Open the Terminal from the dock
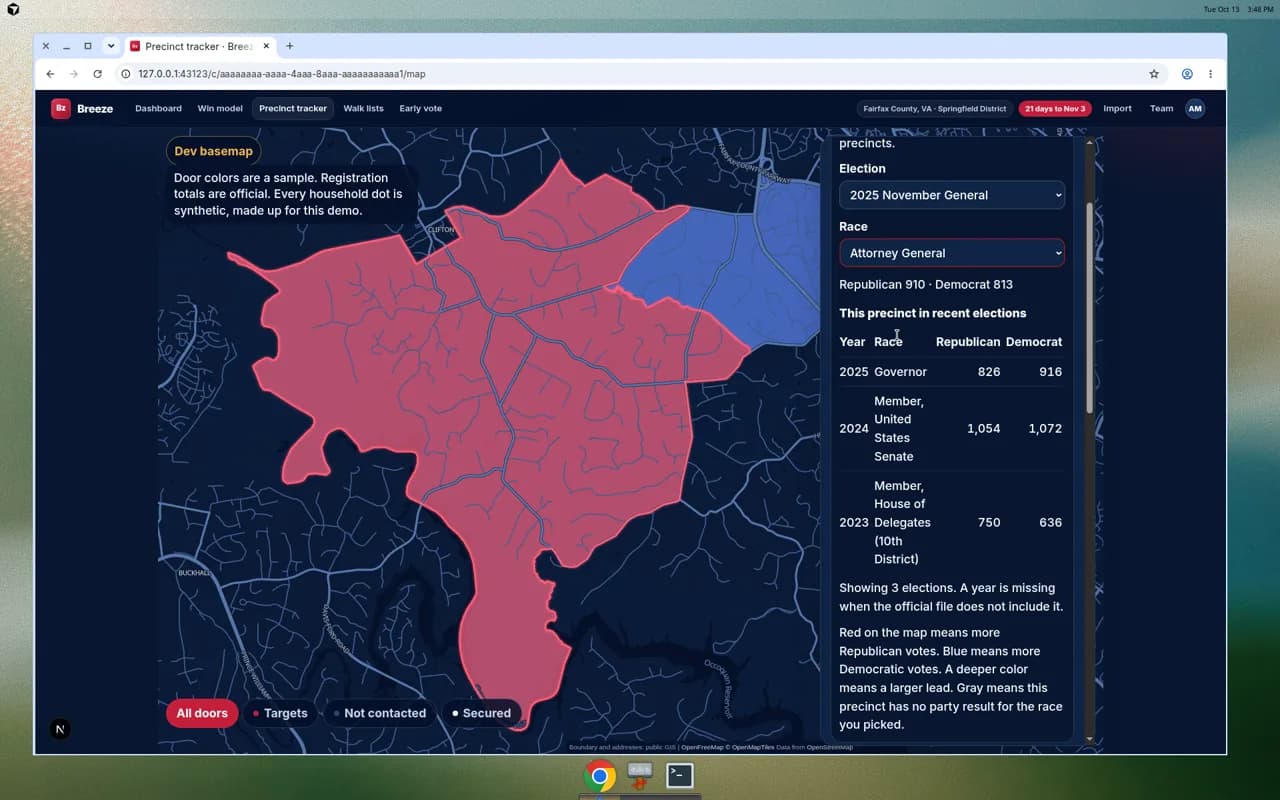This screenshot has height=800, width=1280. (680, 775)
